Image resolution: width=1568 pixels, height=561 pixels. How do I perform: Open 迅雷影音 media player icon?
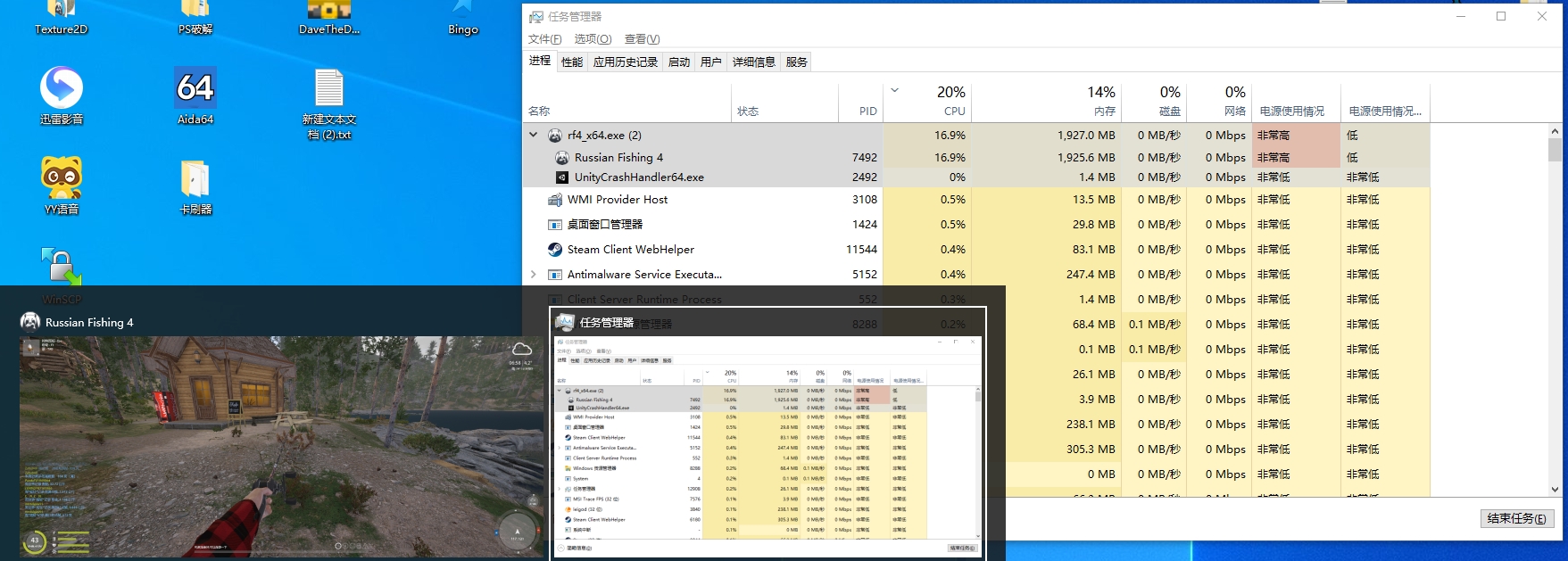(x=62, y=95)
